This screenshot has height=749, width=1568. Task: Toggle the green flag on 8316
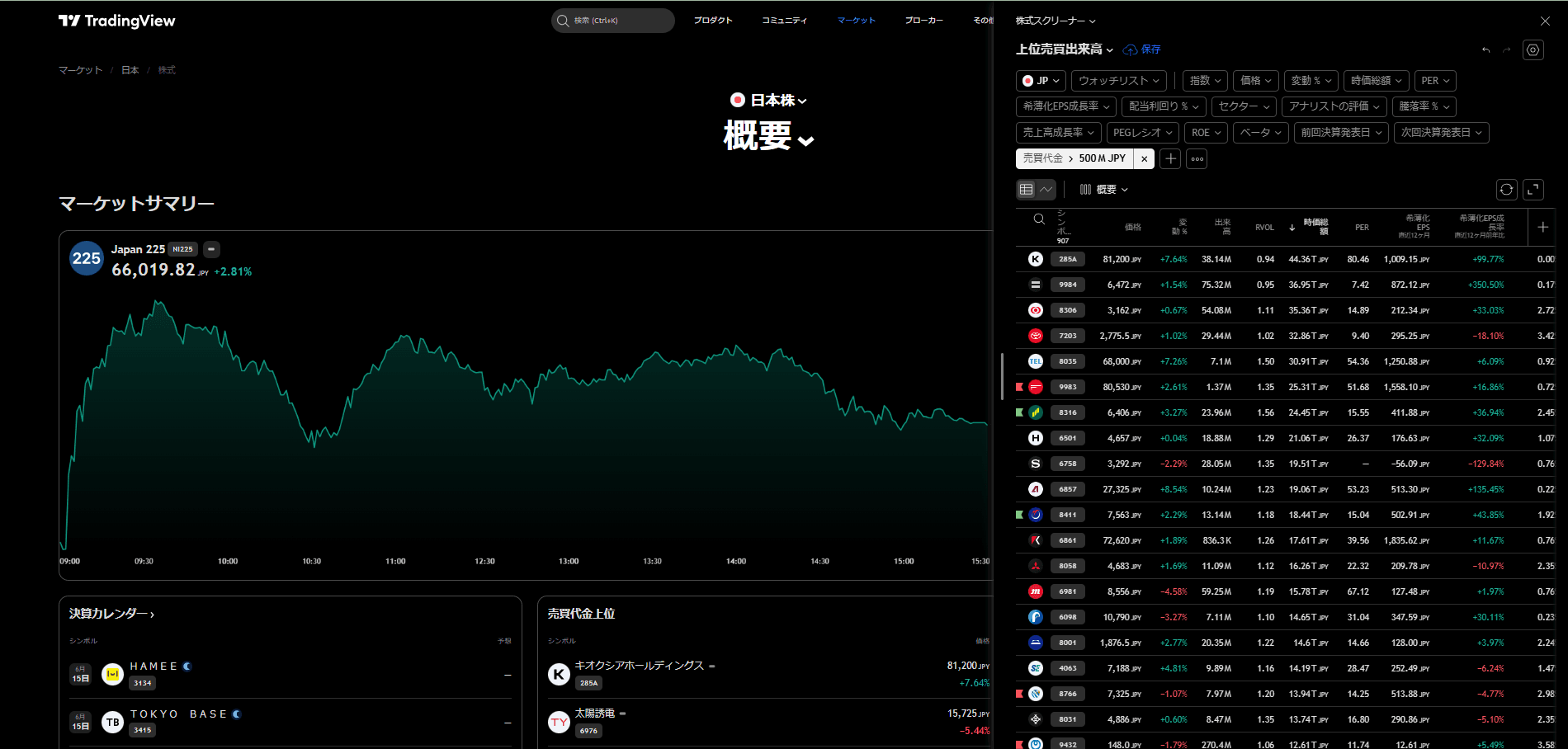pyautogui.click(x=1020, y=412)
